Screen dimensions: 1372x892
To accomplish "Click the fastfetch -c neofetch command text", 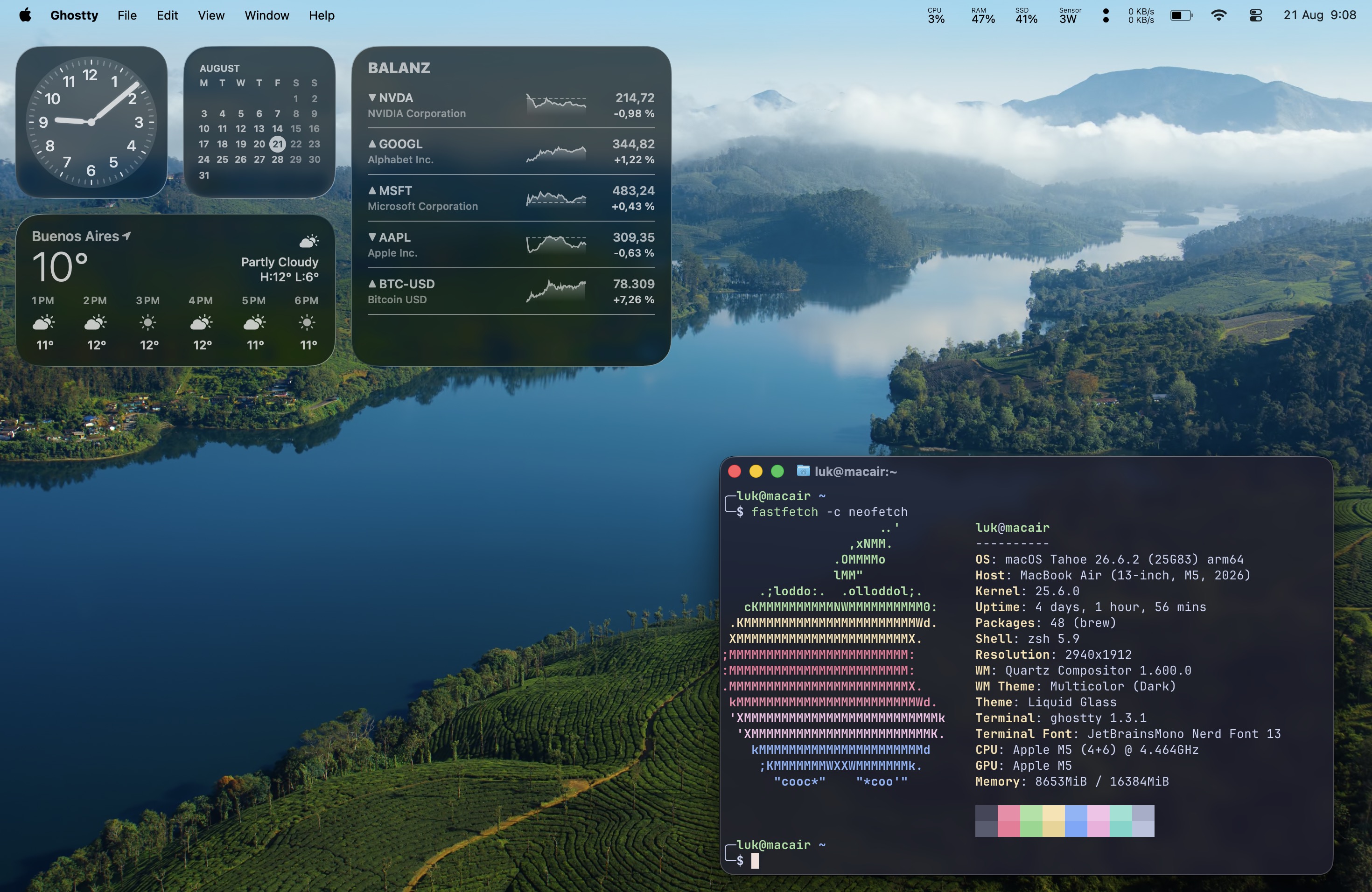I will 829,512.
